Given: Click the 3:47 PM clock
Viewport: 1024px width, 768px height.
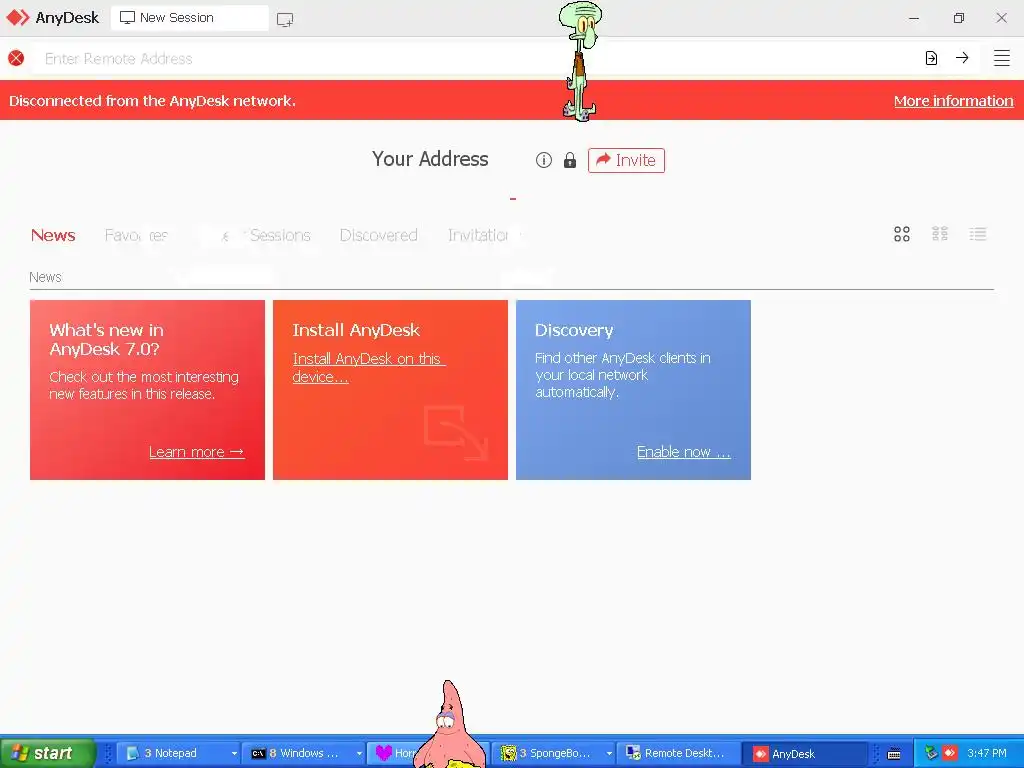Looking at the screenshot, I should [987, 753].
